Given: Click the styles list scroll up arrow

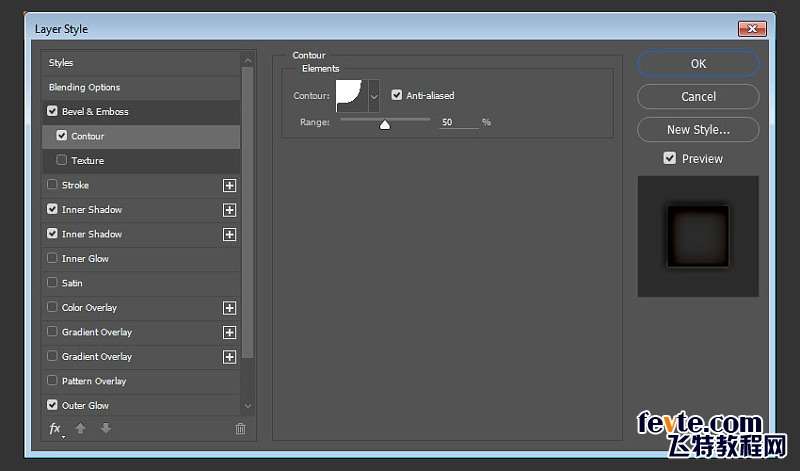Looking at the screenshot, I should point(248,60).
